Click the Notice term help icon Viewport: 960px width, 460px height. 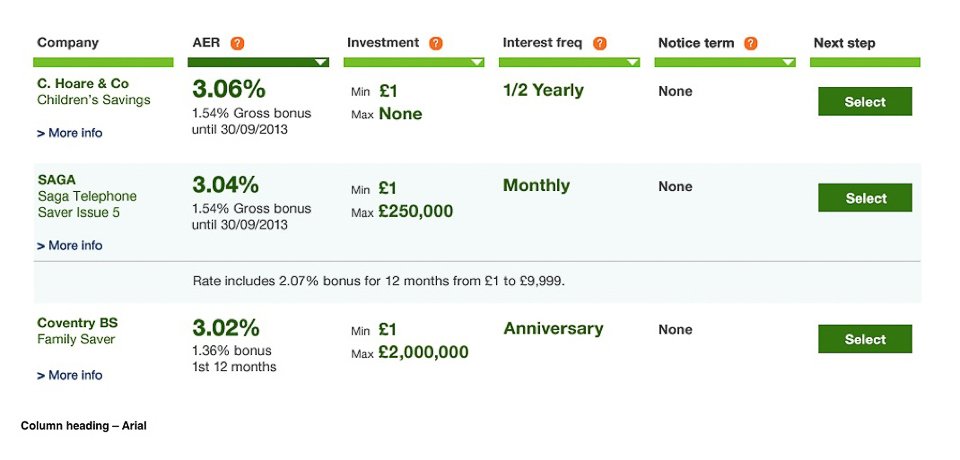click(x=751, y=44)
